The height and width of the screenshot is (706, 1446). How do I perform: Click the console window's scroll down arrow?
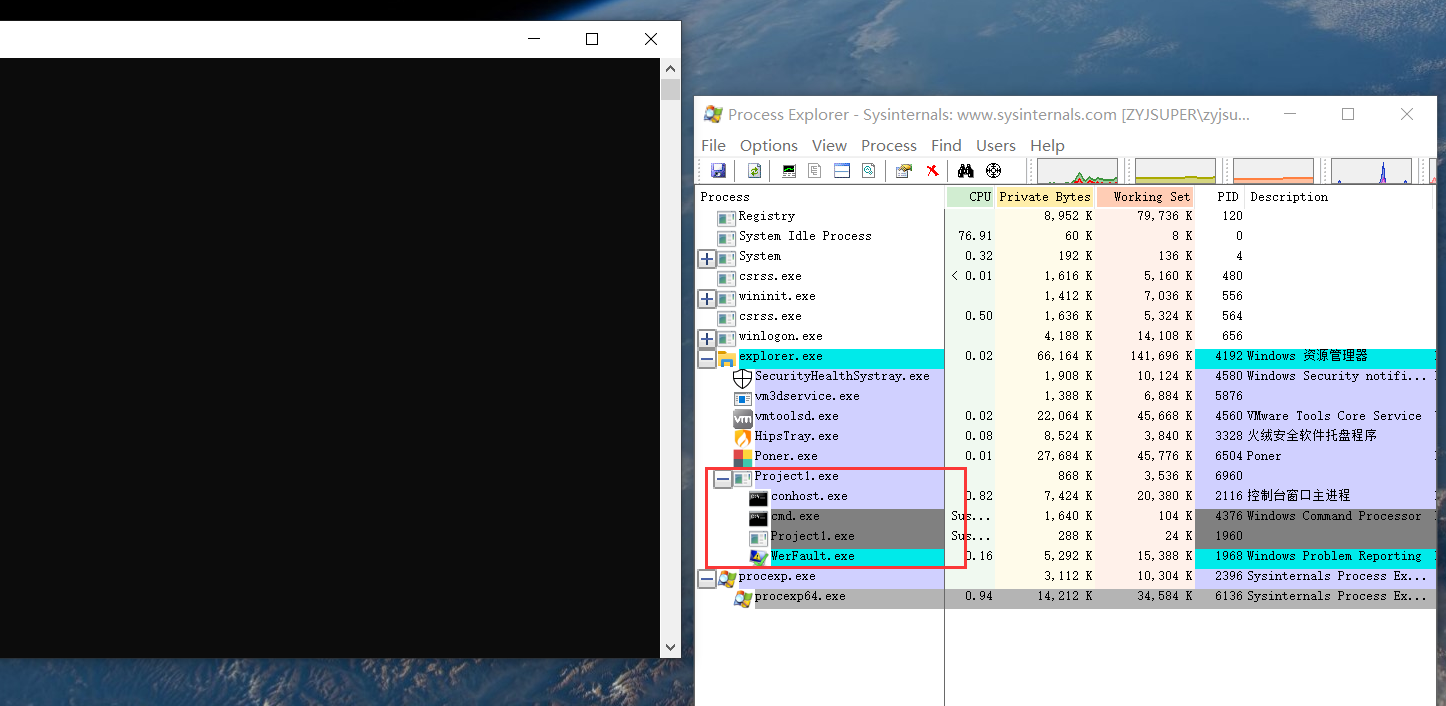pos(670,648)
